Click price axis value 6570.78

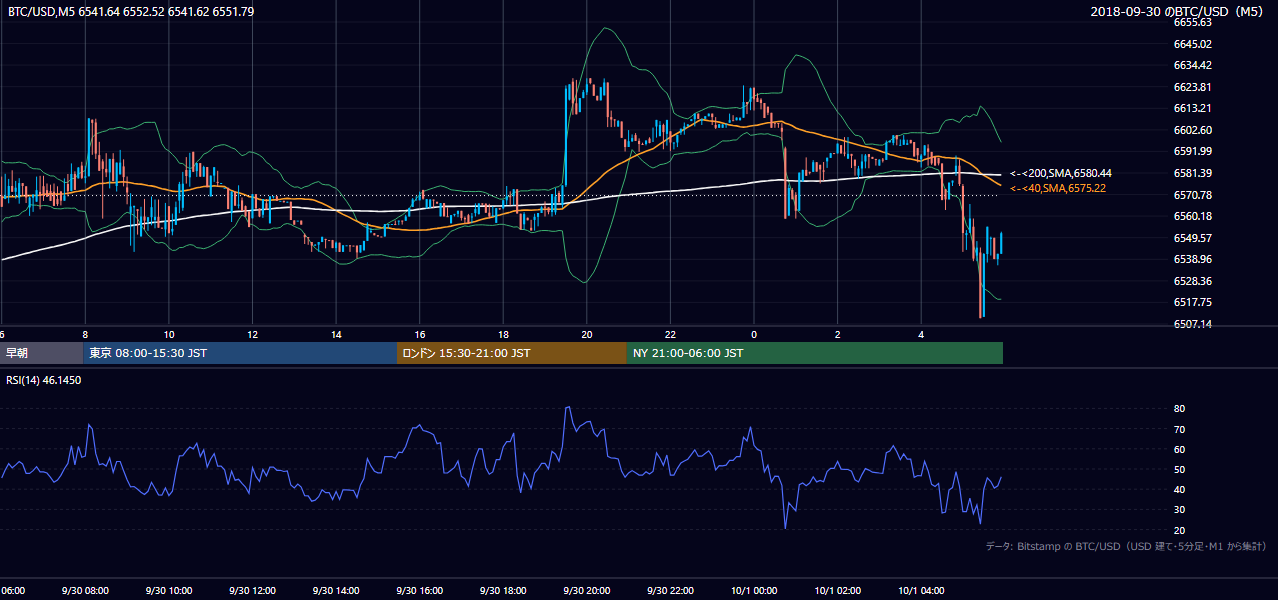1193,195
